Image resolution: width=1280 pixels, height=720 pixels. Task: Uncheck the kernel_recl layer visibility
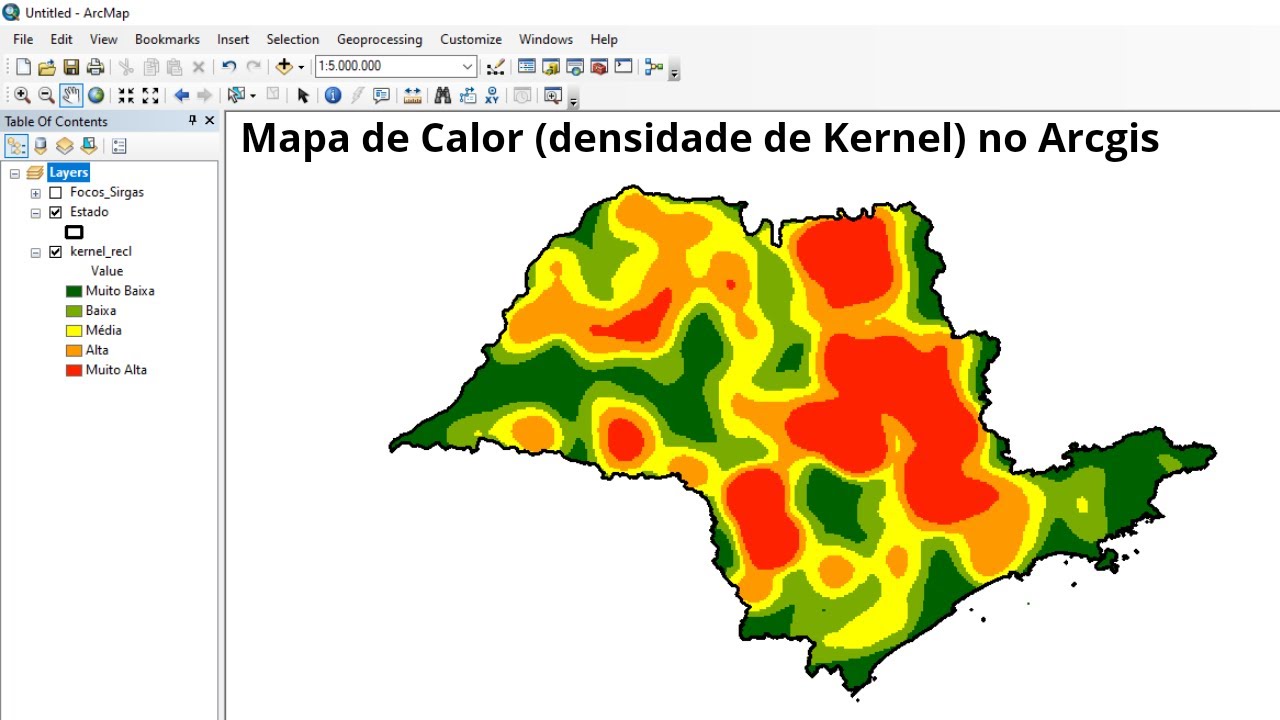coord(56,252)
